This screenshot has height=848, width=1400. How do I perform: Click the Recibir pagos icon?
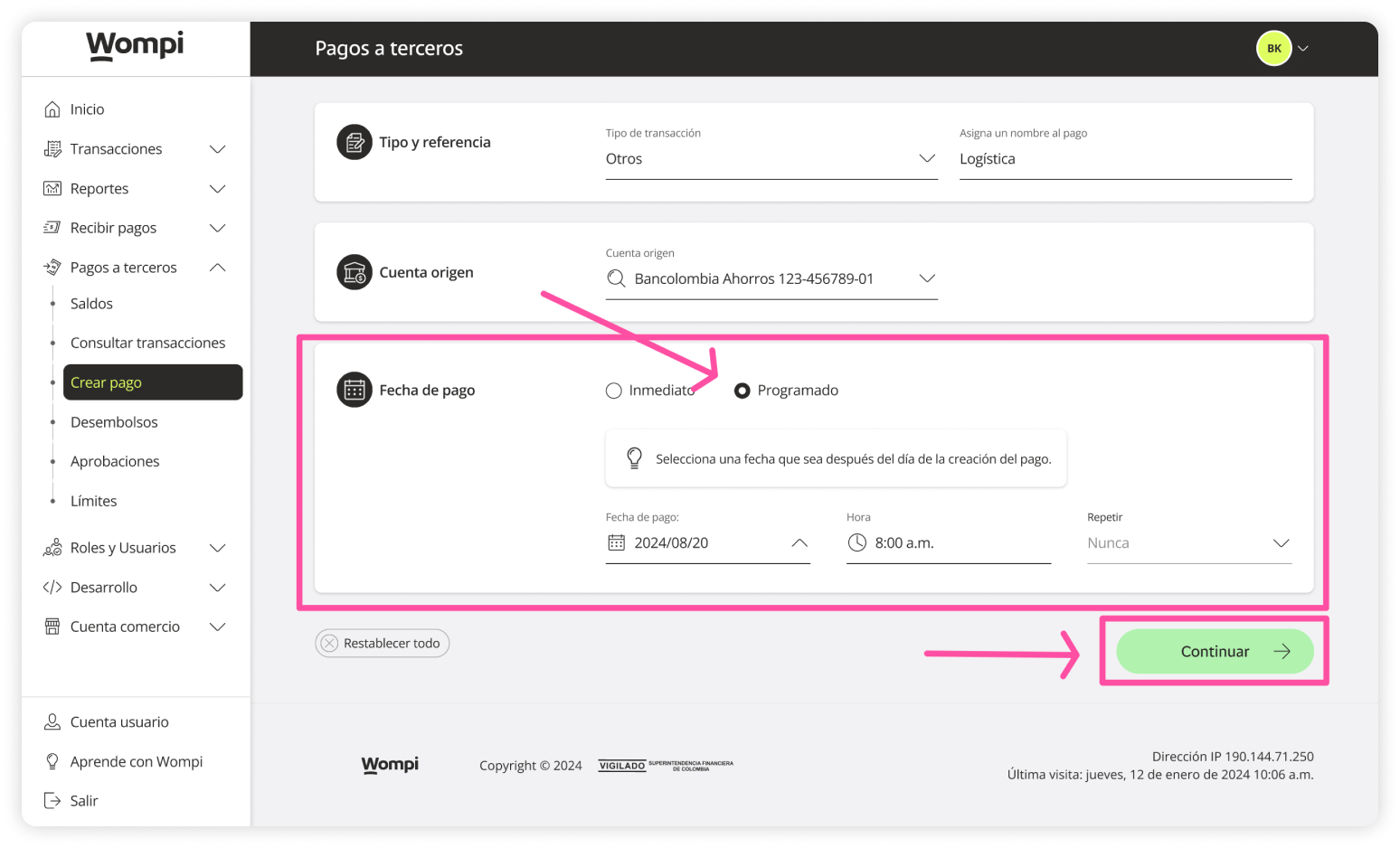point(52,227)
